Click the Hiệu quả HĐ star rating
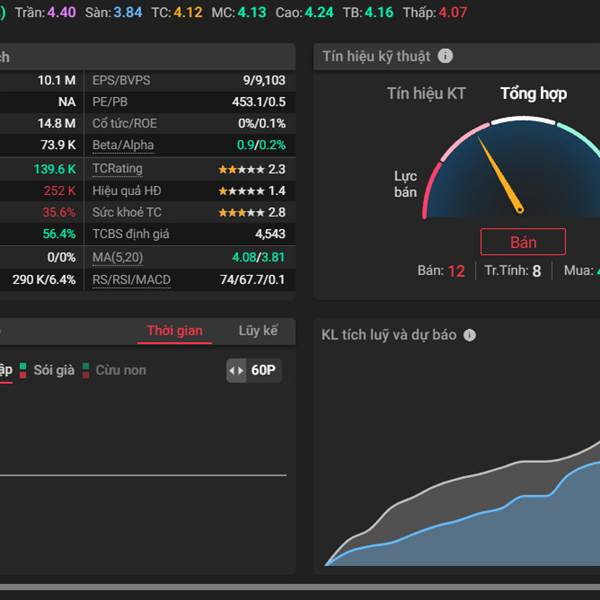The image size is (600, 600). [x=240, y=191]
